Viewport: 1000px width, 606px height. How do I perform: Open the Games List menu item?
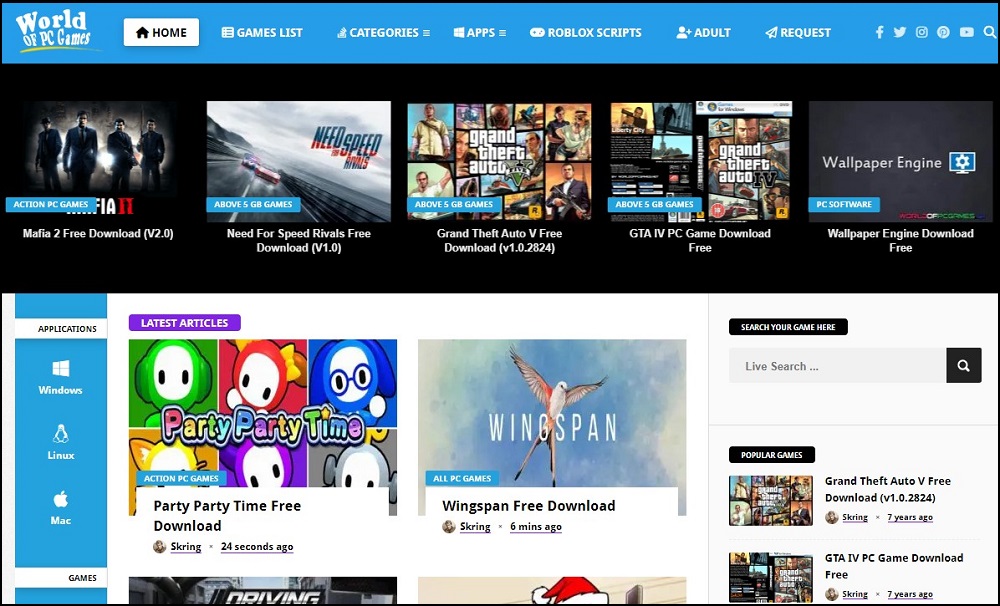(262, 33)
